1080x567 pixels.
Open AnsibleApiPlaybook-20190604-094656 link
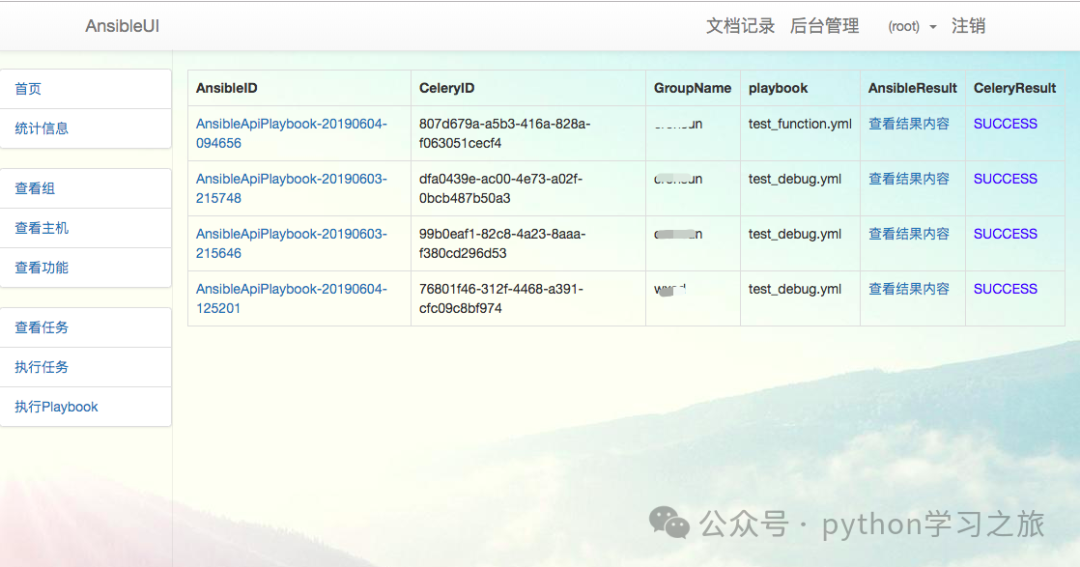[291, 134]
